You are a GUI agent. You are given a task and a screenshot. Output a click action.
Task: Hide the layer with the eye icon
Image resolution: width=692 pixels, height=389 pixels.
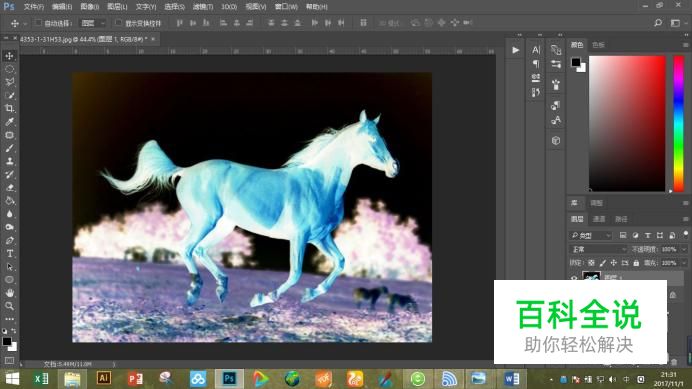(574, 277)
